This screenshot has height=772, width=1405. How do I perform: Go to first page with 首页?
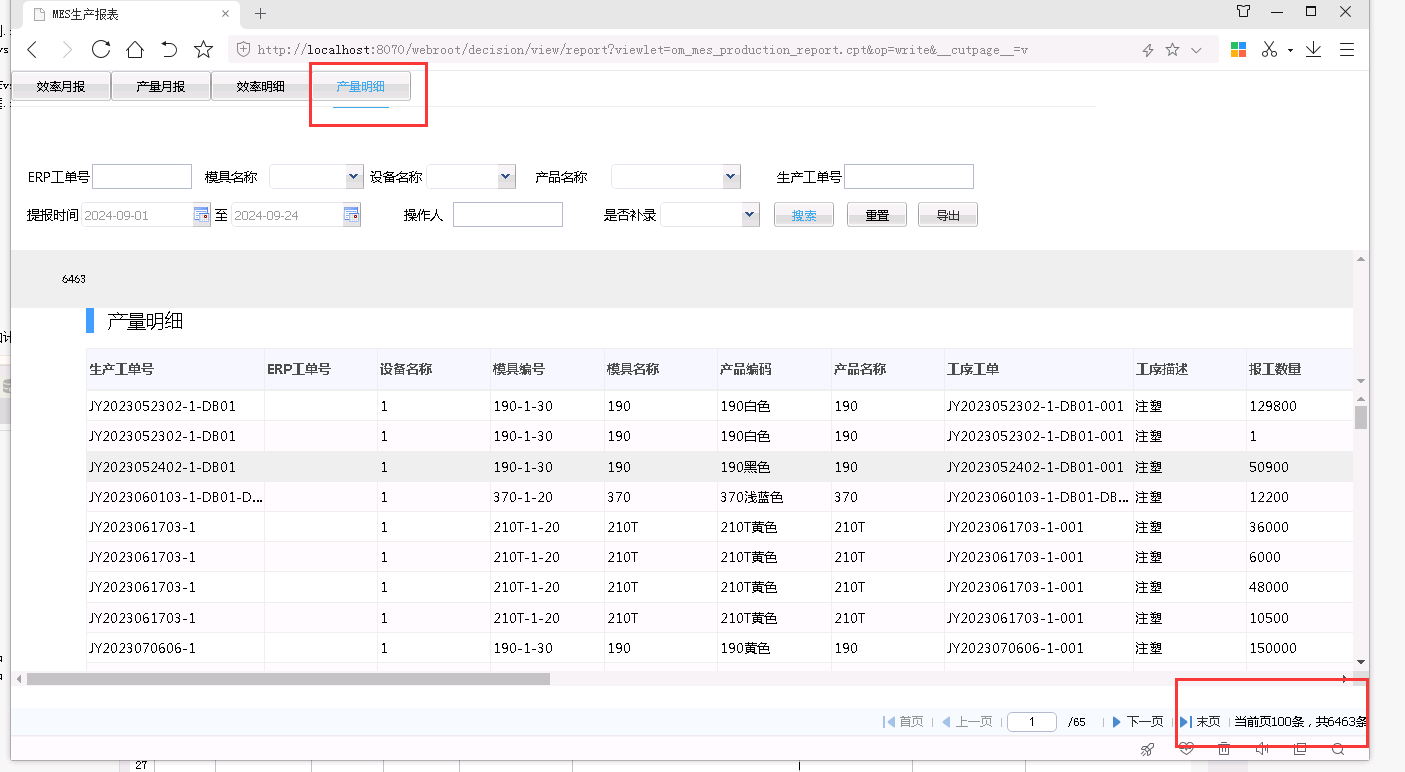coord(903,722)
